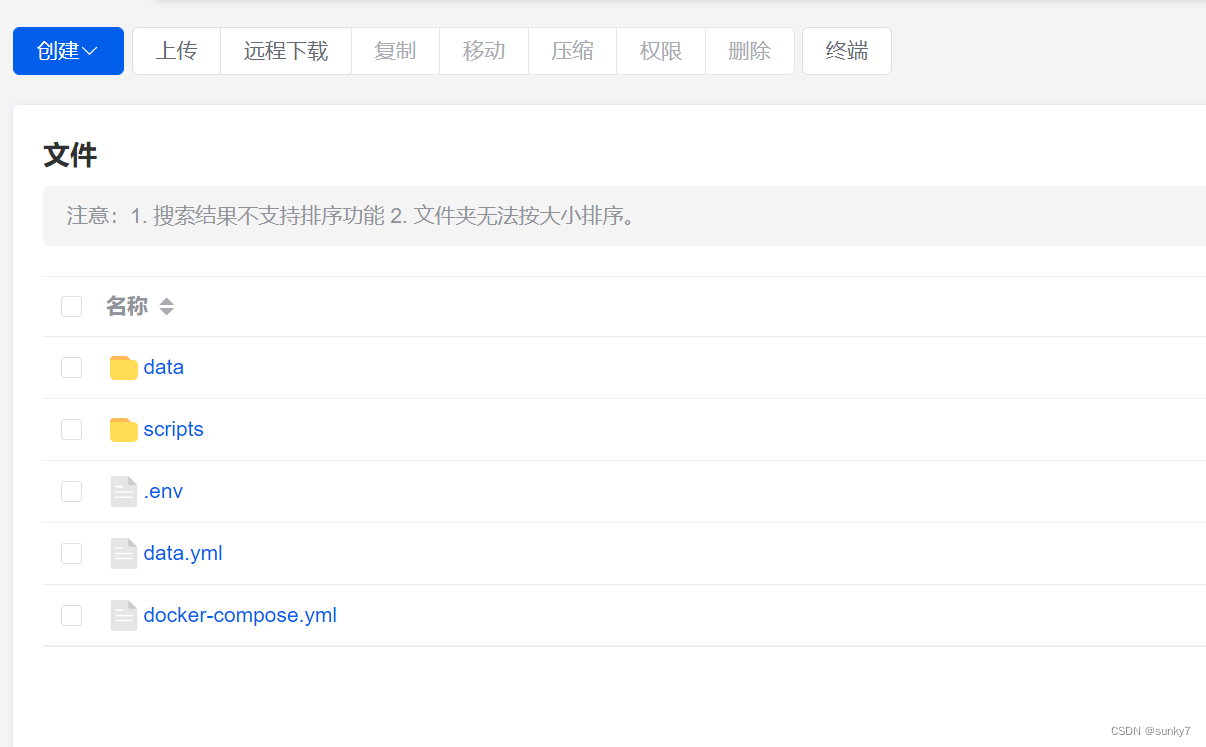
Task: Click the scripts folder icon
Action: [122, 429]
